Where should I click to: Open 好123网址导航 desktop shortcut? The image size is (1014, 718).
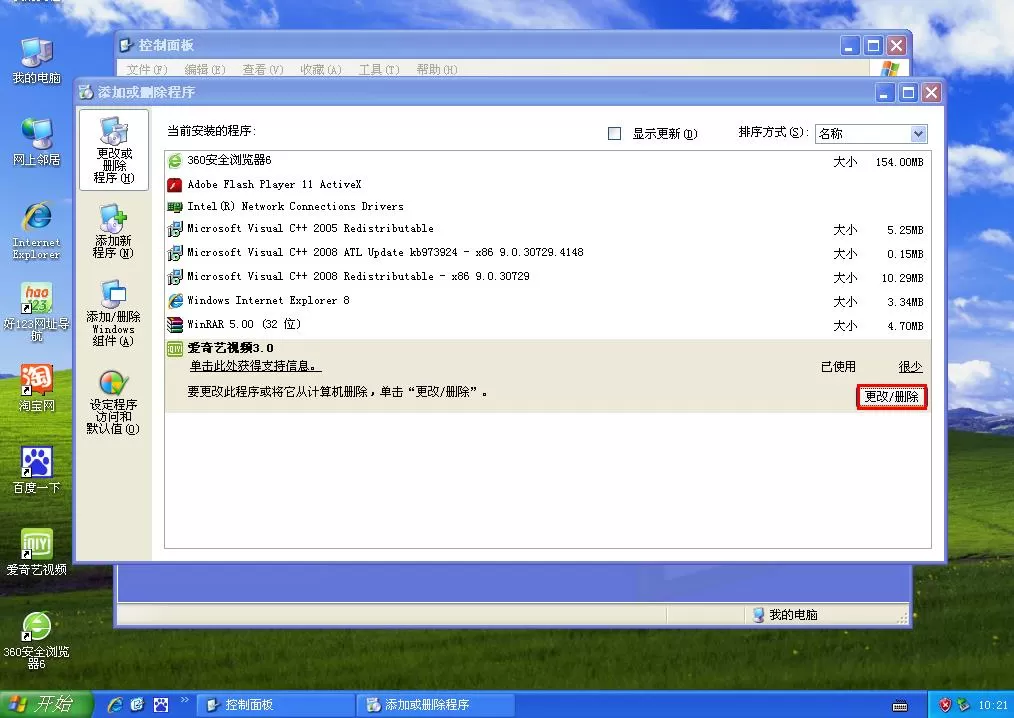37,312
